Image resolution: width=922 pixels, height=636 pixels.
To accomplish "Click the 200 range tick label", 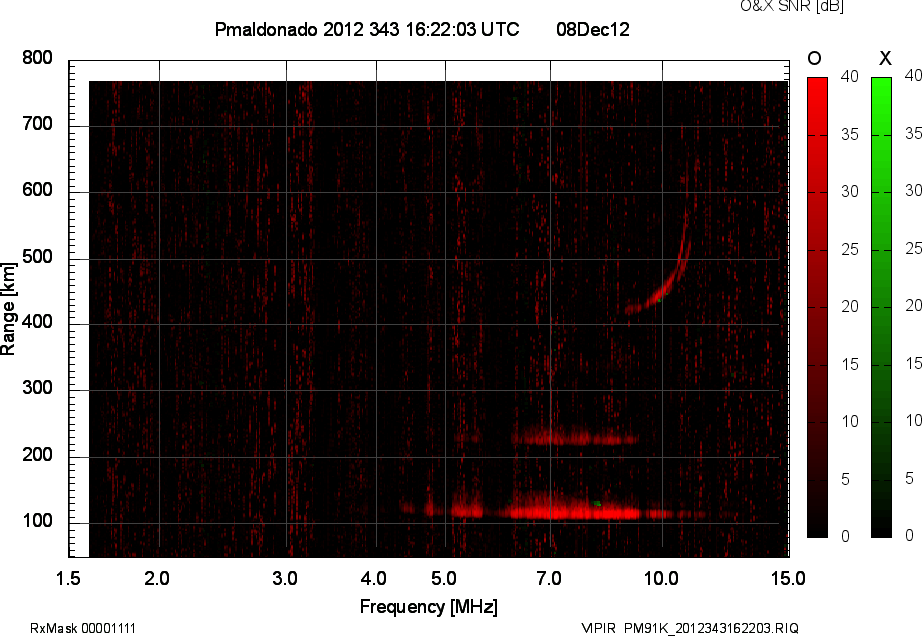I will point(37,455).
